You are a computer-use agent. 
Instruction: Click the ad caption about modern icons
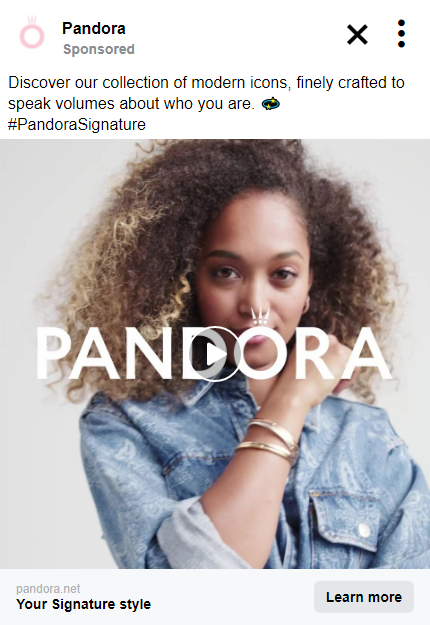click(206, 93)
